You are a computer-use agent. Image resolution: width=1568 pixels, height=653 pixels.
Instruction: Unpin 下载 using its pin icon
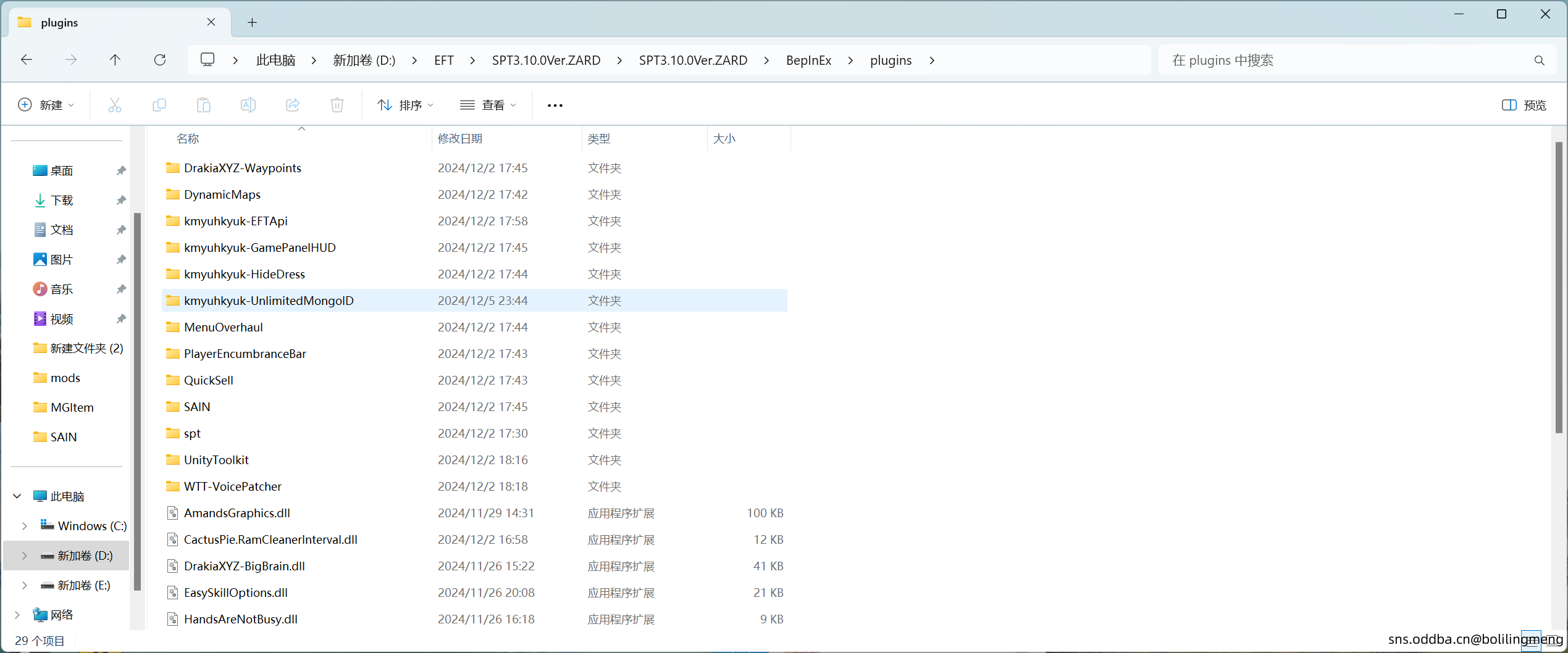coord(121,200)
